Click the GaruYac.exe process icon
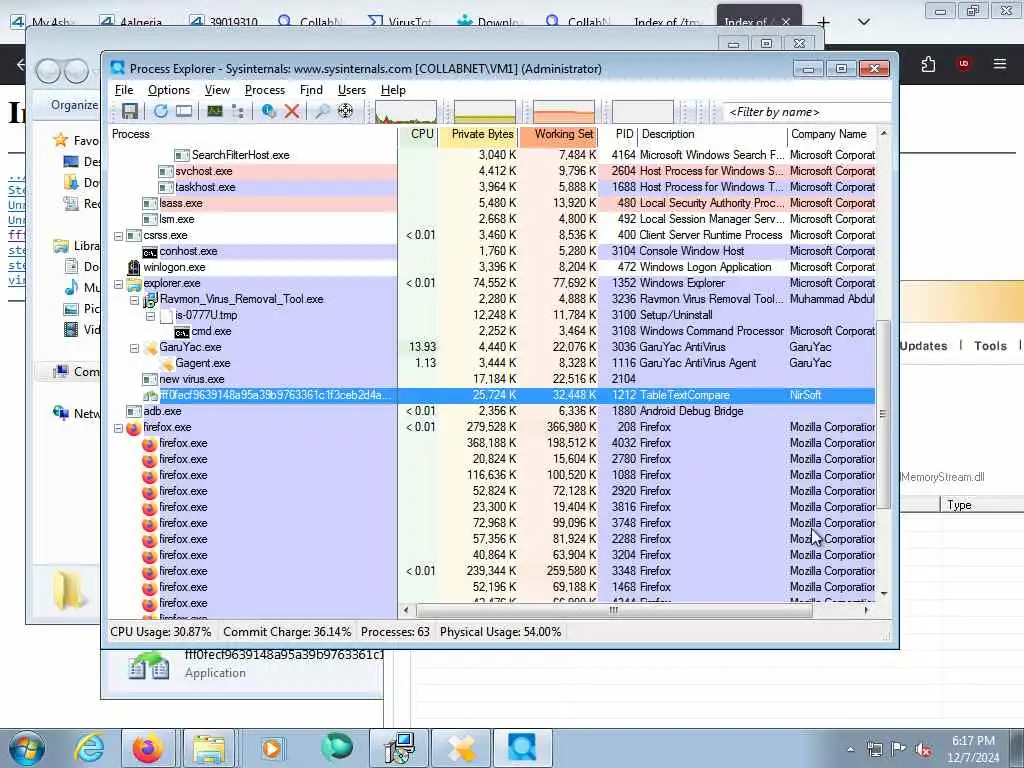 pyautogui.click(x=150, y=348)
